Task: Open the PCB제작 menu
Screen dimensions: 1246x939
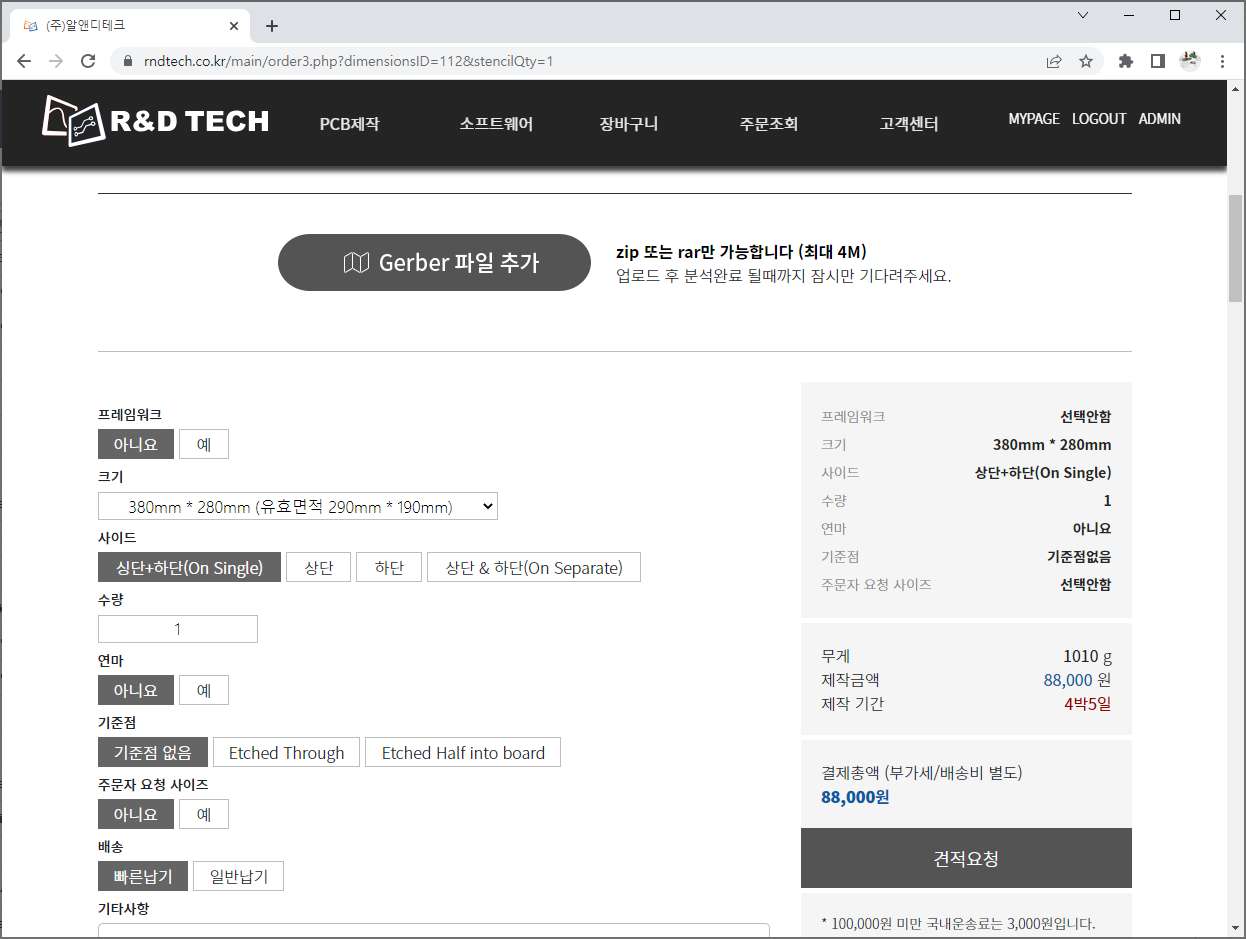Action: click(349, 124)
